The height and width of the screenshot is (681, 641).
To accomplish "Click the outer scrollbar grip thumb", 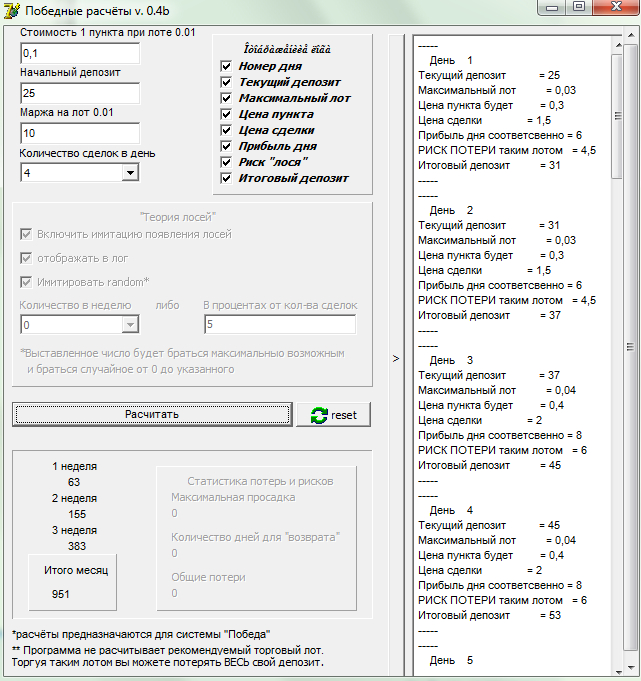I will tap(630, 347).
